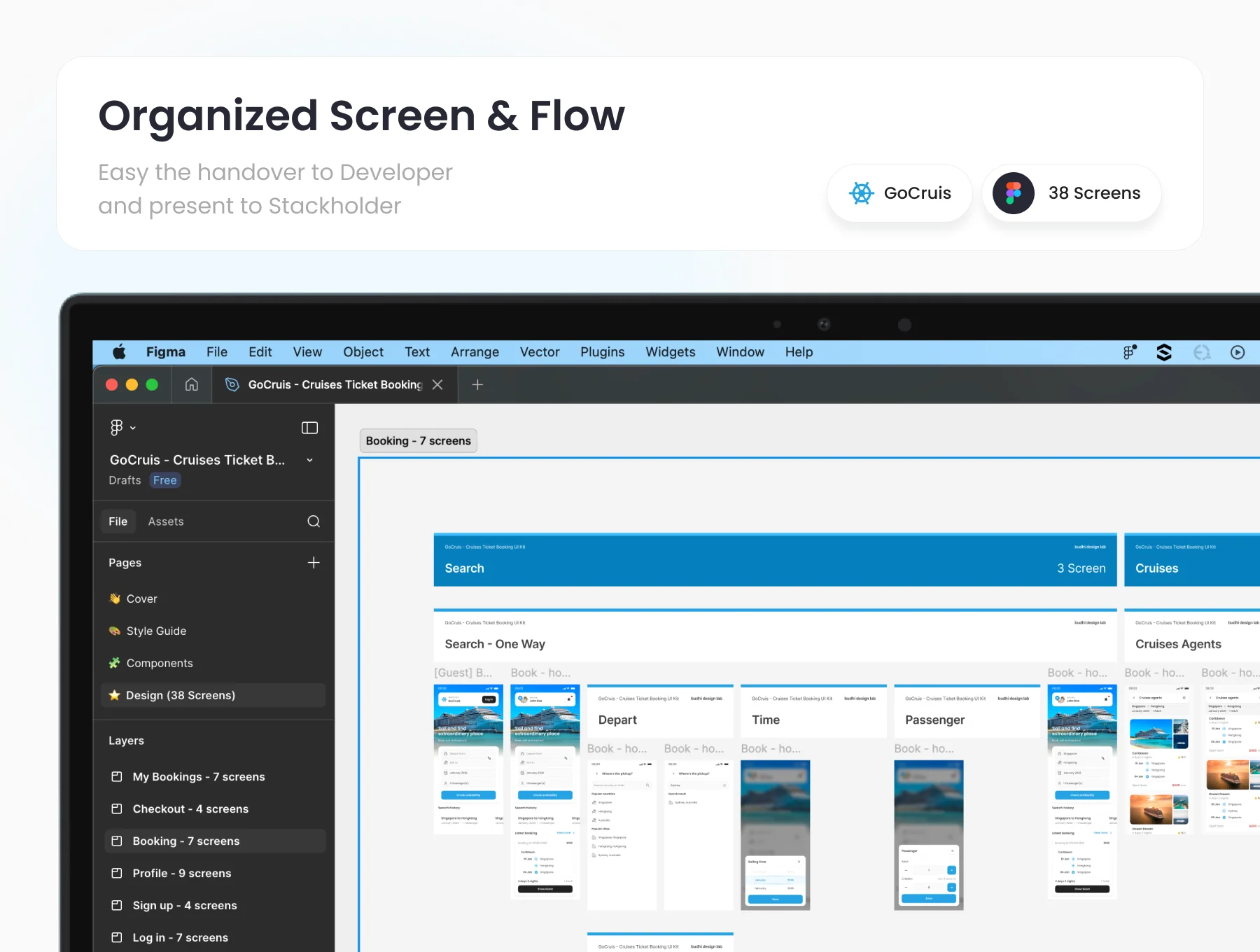Click the Pages section header
The image size is (1260, 952).
coord(125,563)
